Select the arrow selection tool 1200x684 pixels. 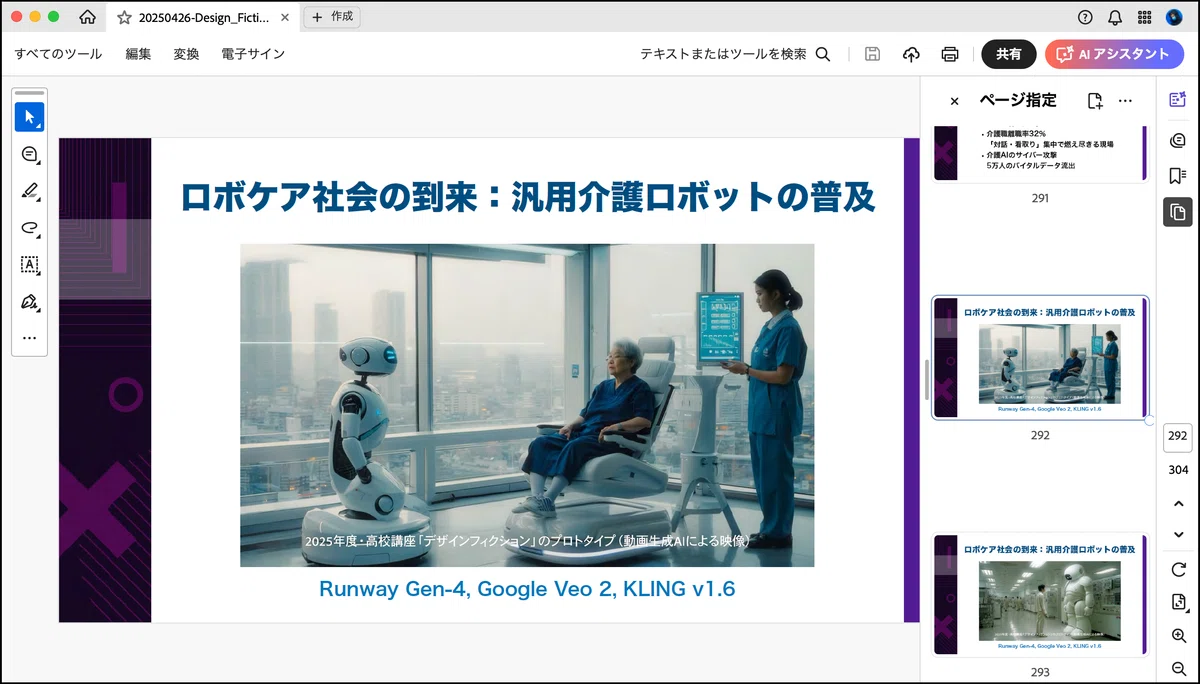29,117
